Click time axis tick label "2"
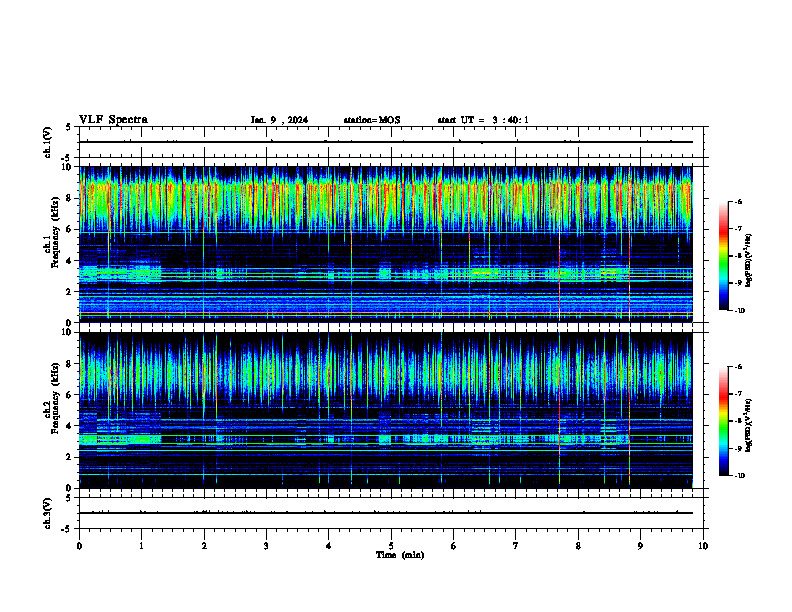This screenshot has width=792, height=612. [204, 546]
